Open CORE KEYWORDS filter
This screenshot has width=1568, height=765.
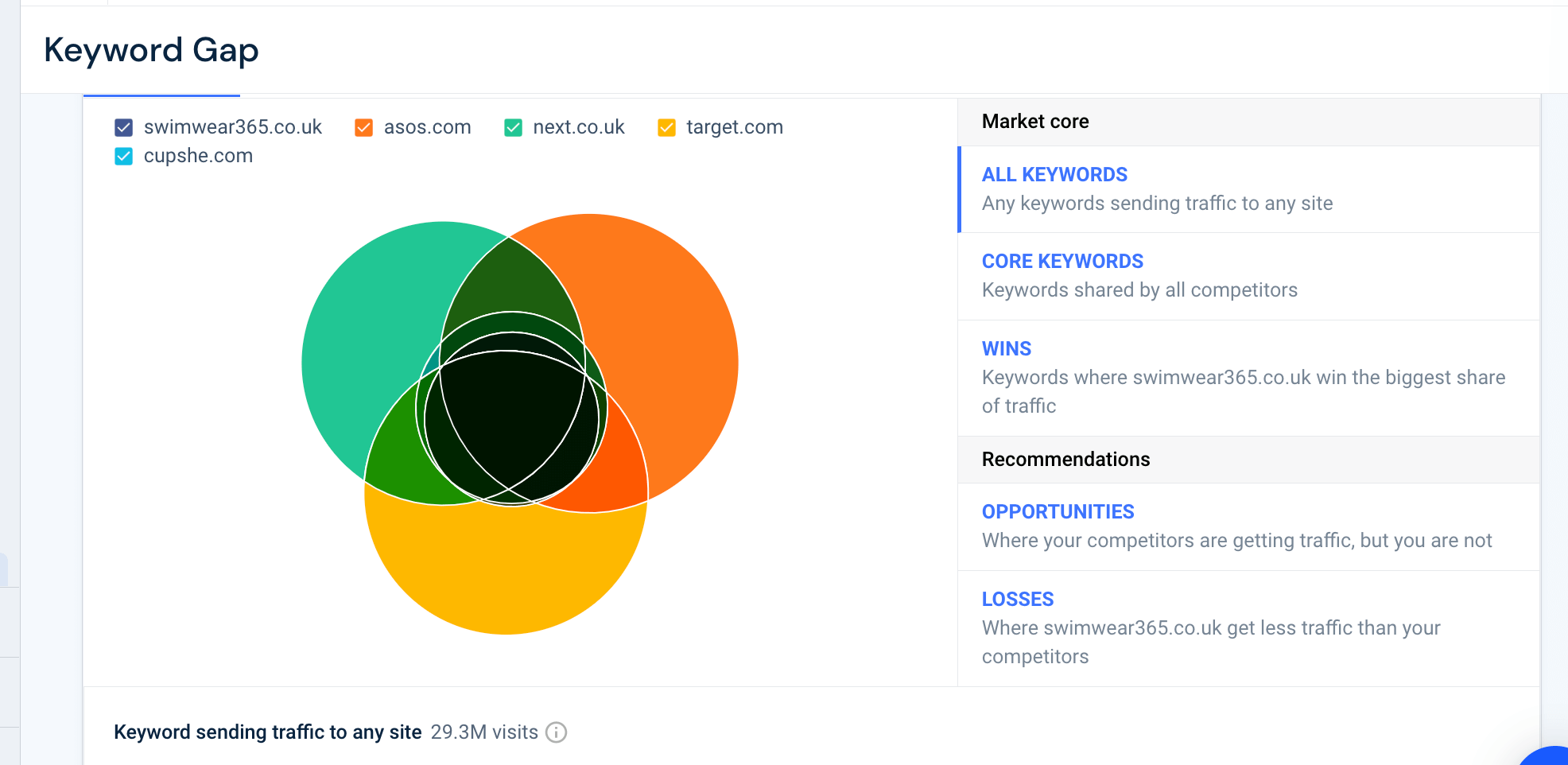coord(1249,276)
